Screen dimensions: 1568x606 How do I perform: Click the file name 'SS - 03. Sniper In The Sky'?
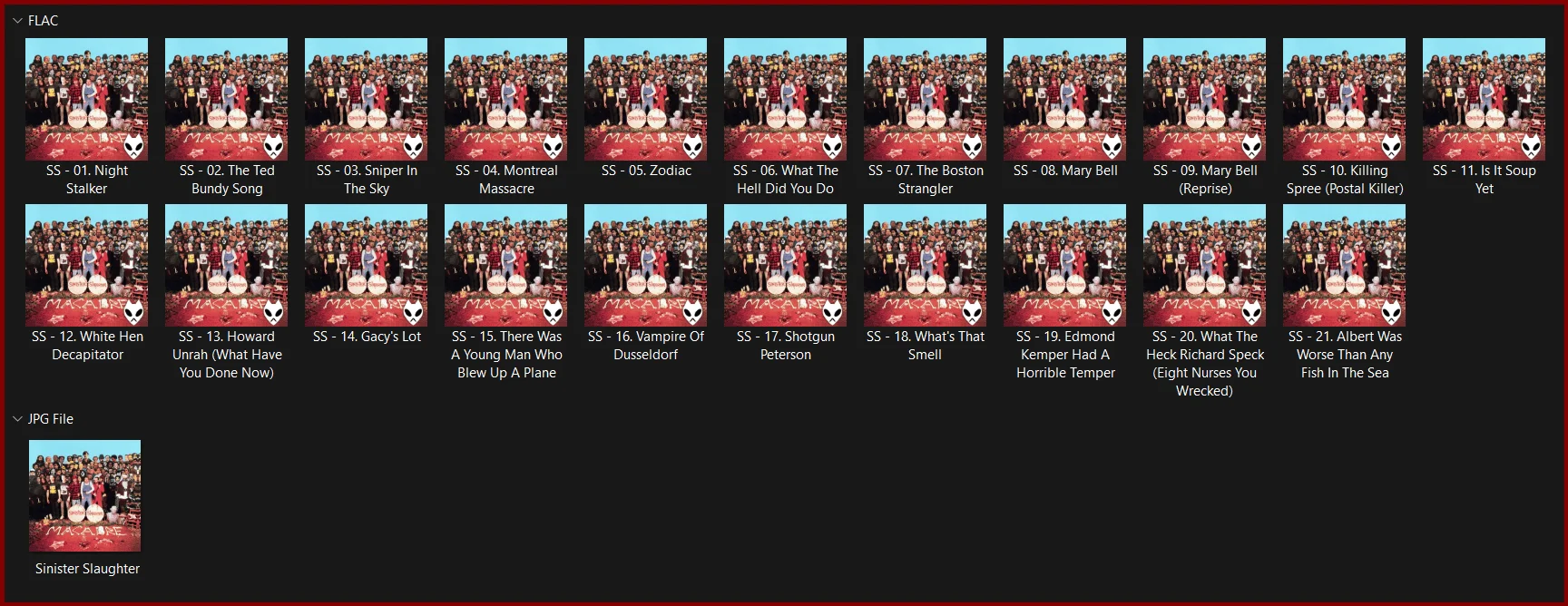pyautogui.click(x=367, y=180)
